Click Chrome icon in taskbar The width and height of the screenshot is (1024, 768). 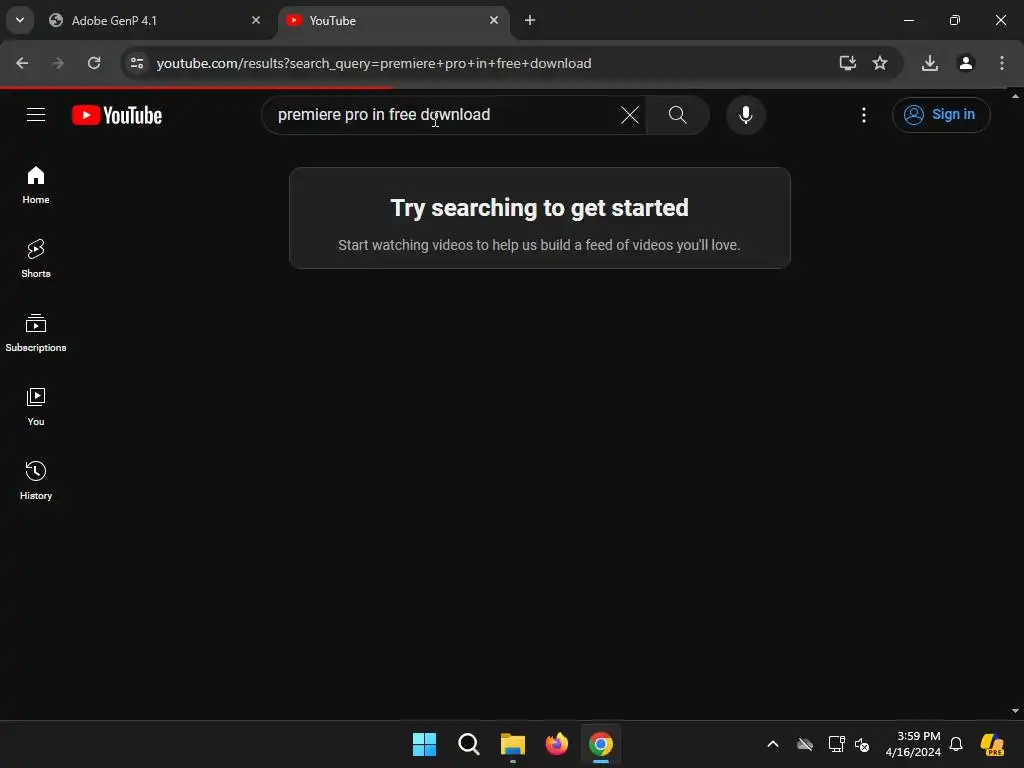click(x=601, y=744)
